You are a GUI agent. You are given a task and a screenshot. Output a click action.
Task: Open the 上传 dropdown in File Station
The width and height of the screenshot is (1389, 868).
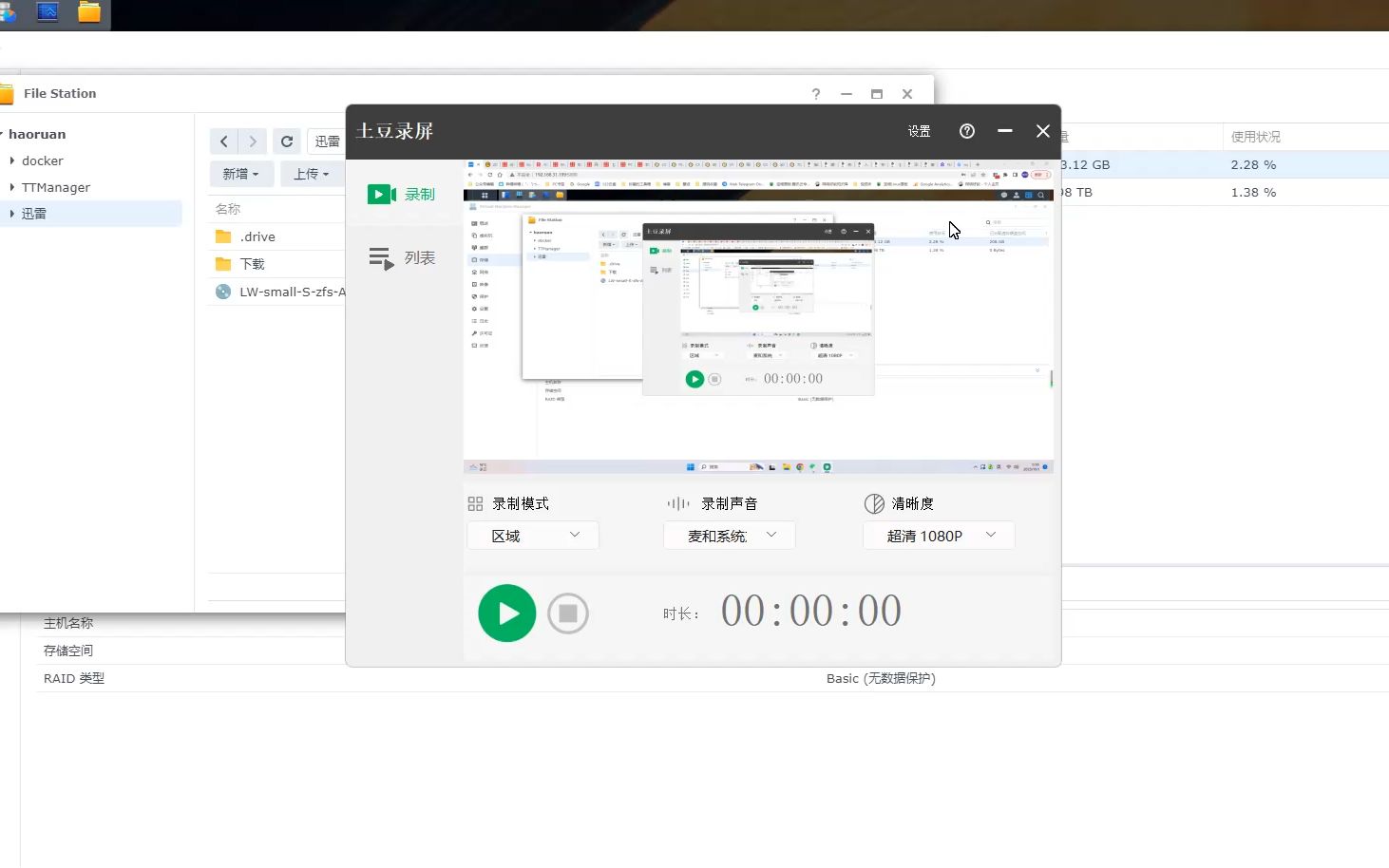click(312, 174)
